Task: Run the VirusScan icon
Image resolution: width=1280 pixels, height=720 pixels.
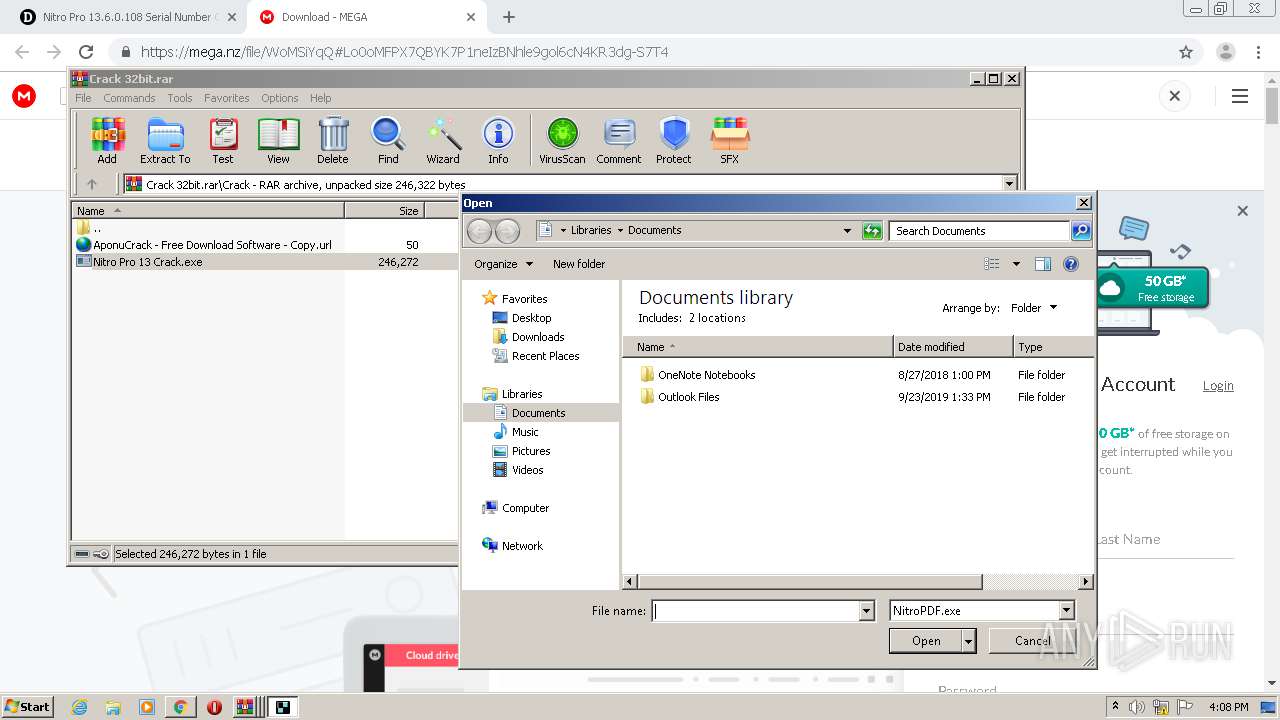Action: [x=562, y=140]
